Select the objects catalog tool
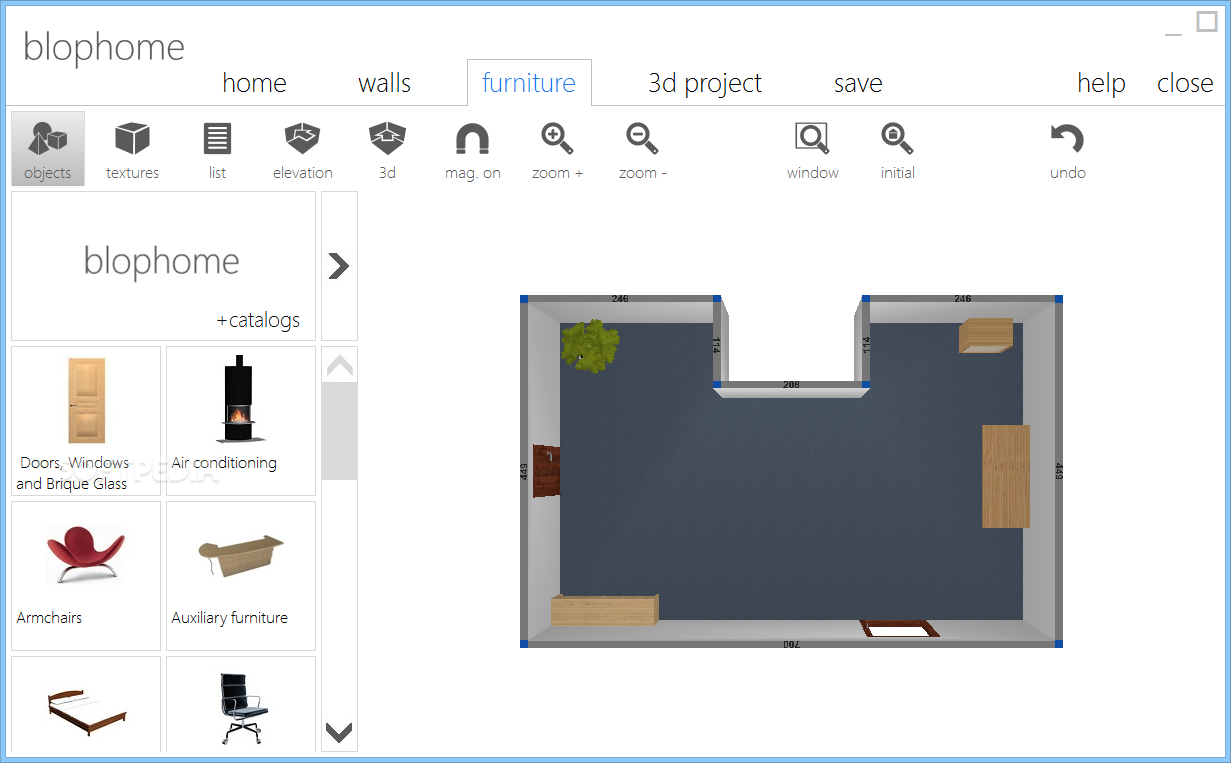 (x=48, y=148)
